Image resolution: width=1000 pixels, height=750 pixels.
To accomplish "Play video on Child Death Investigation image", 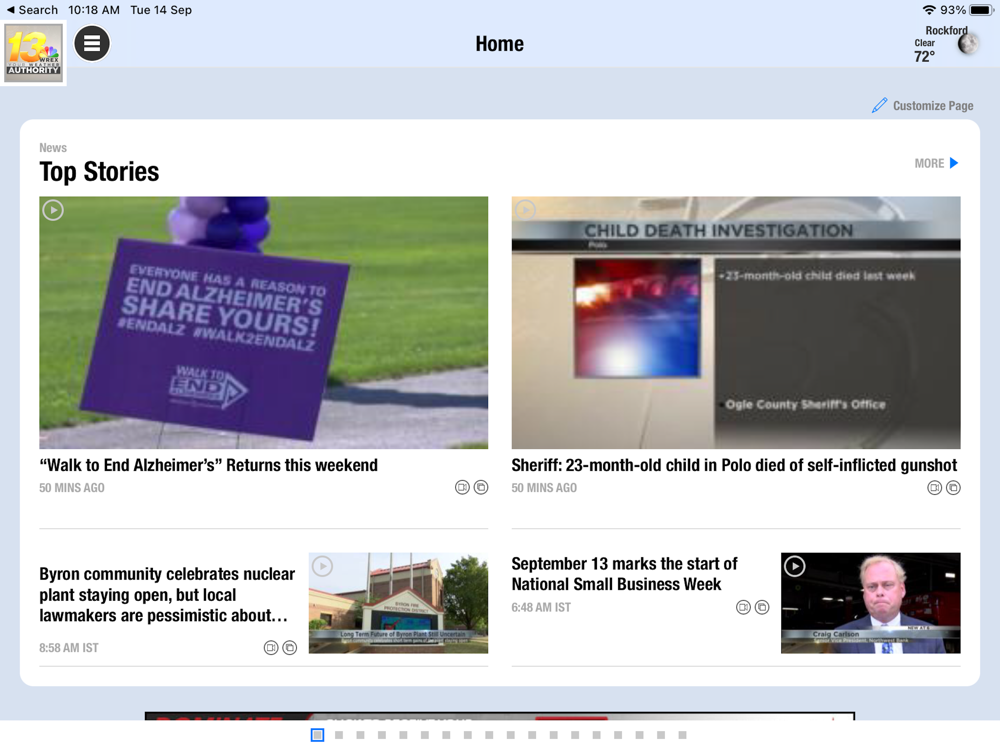I will point(526,210).
